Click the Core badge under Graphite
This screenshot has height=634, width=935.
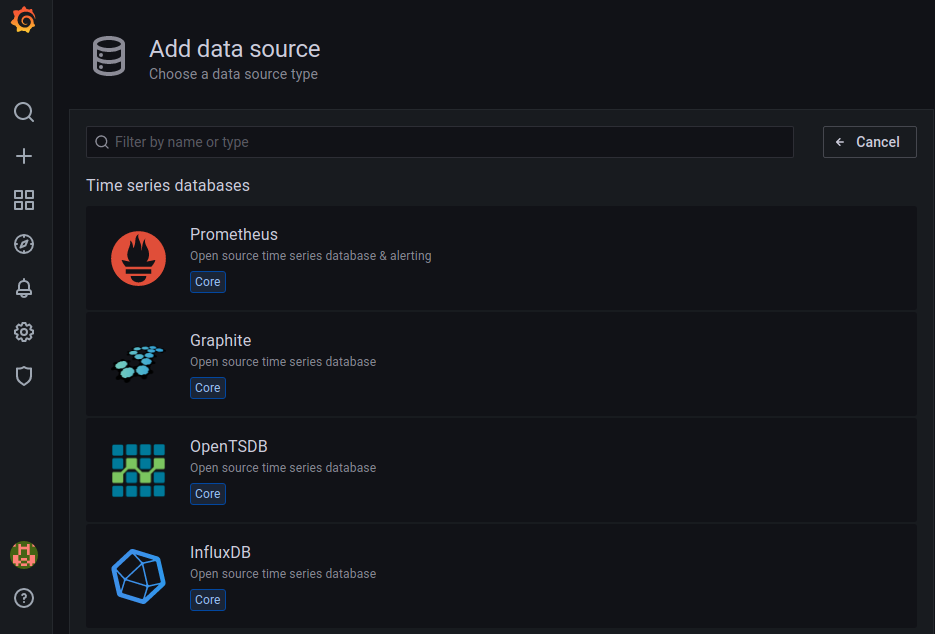click(x=208, y=388)
